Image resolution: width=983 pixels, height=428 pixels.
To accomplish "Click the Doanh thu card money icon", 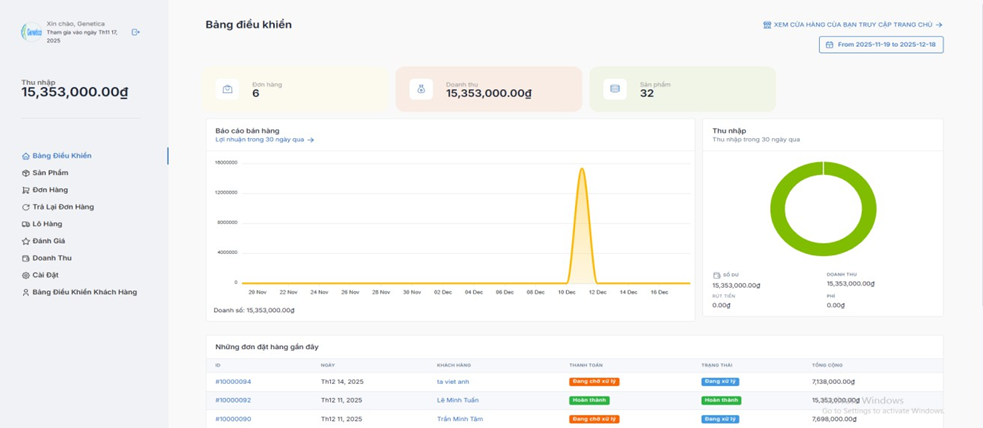I will (421, 89).
